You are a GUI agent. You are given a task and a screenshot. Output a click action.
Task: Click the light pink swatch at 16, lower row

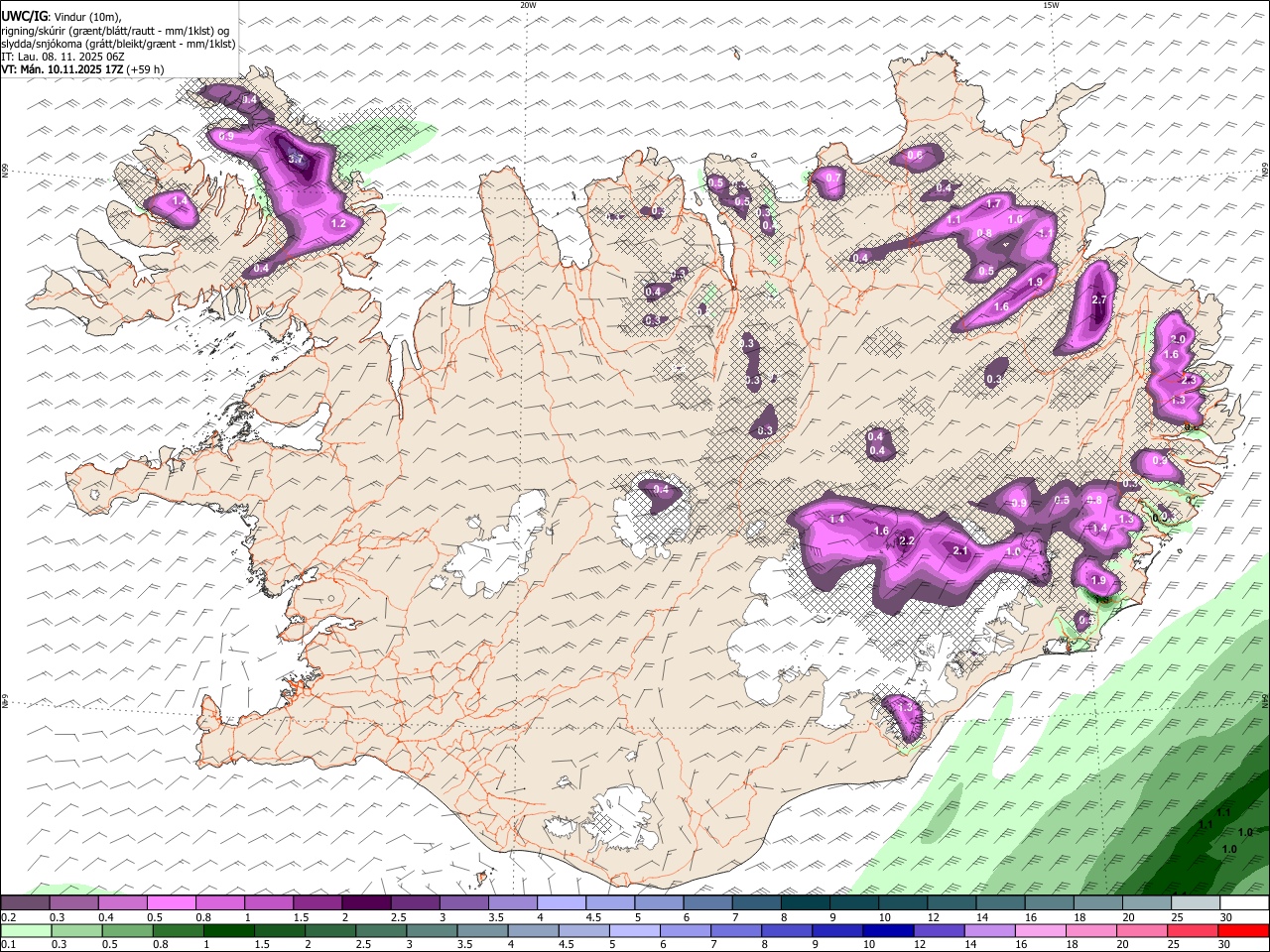(x=1041, y=931)
